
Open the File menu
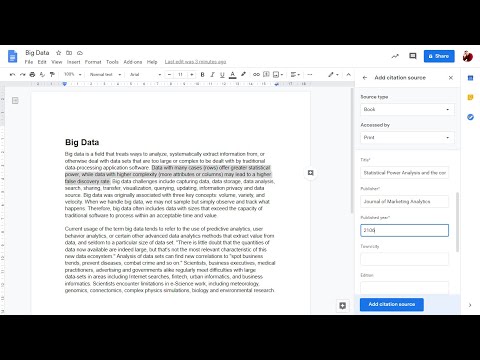coord(29,62)
